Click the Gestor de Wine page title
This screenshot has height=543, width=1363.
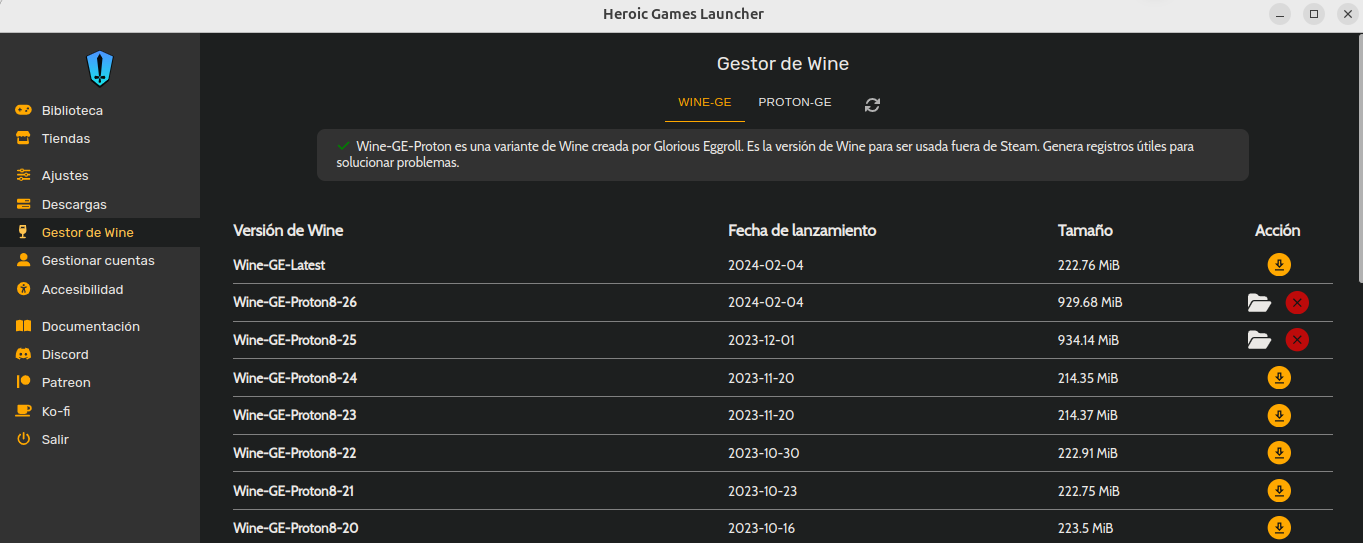coord(783,64)
